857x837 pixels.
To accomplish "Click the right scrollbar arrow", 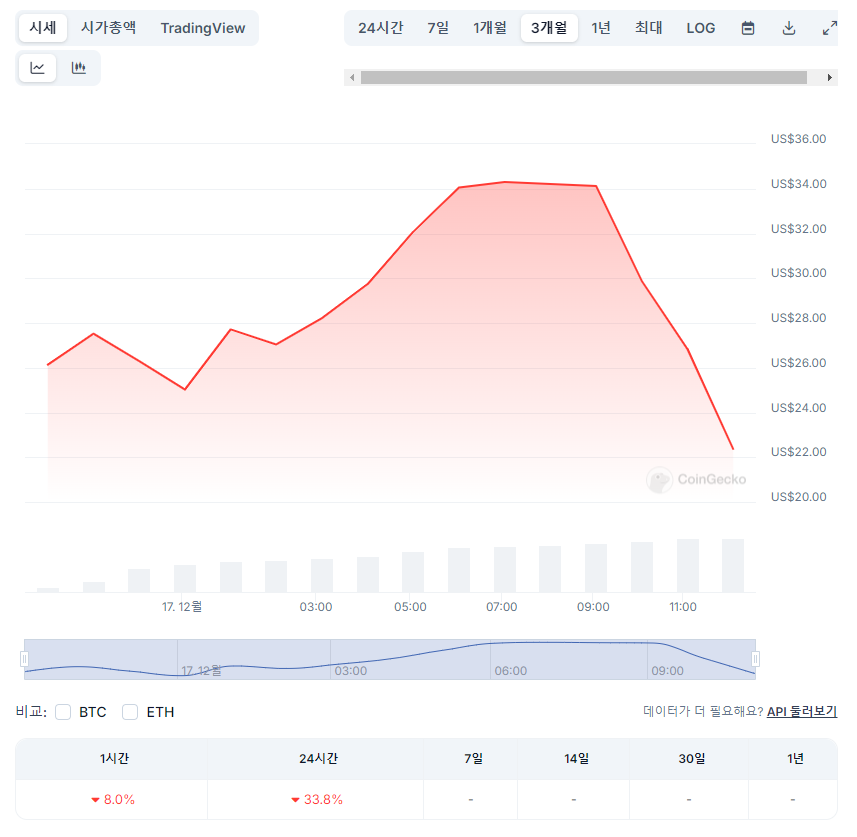I will pyautogui.click(x=830, y=78).
